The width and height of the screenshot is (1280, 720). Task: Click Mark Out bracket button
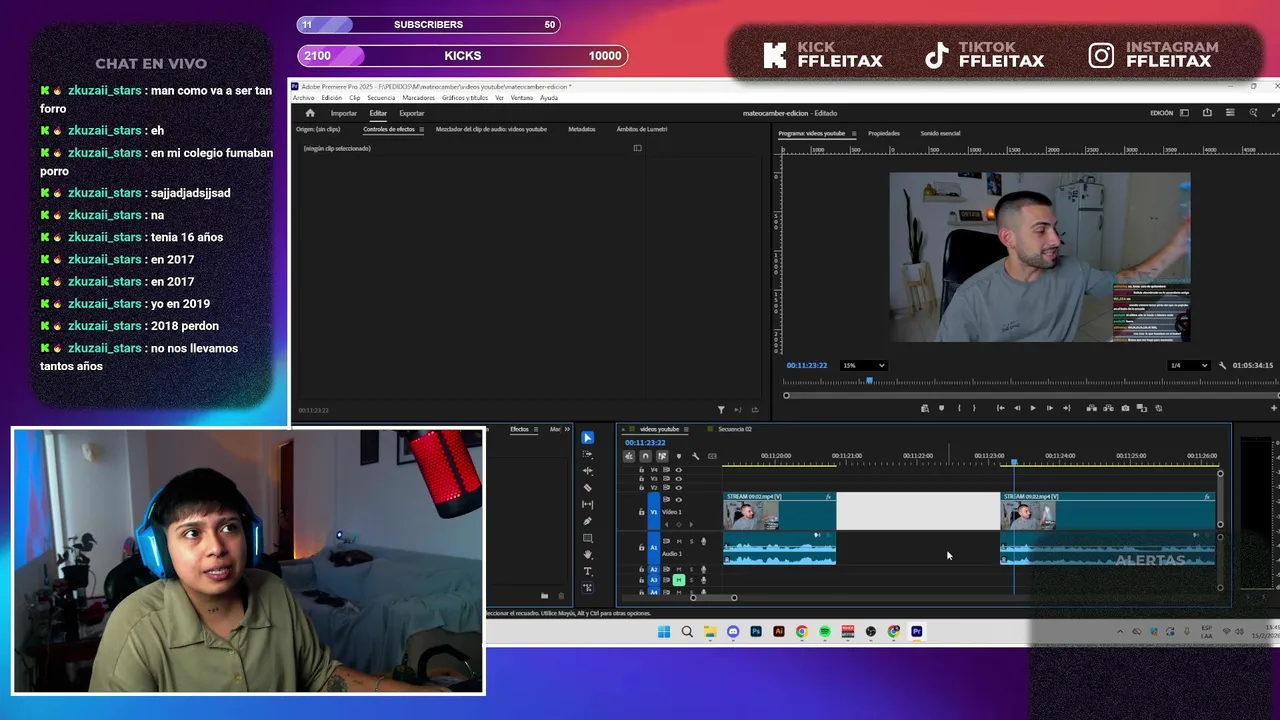pyautogui.click(x=974, y=408)
